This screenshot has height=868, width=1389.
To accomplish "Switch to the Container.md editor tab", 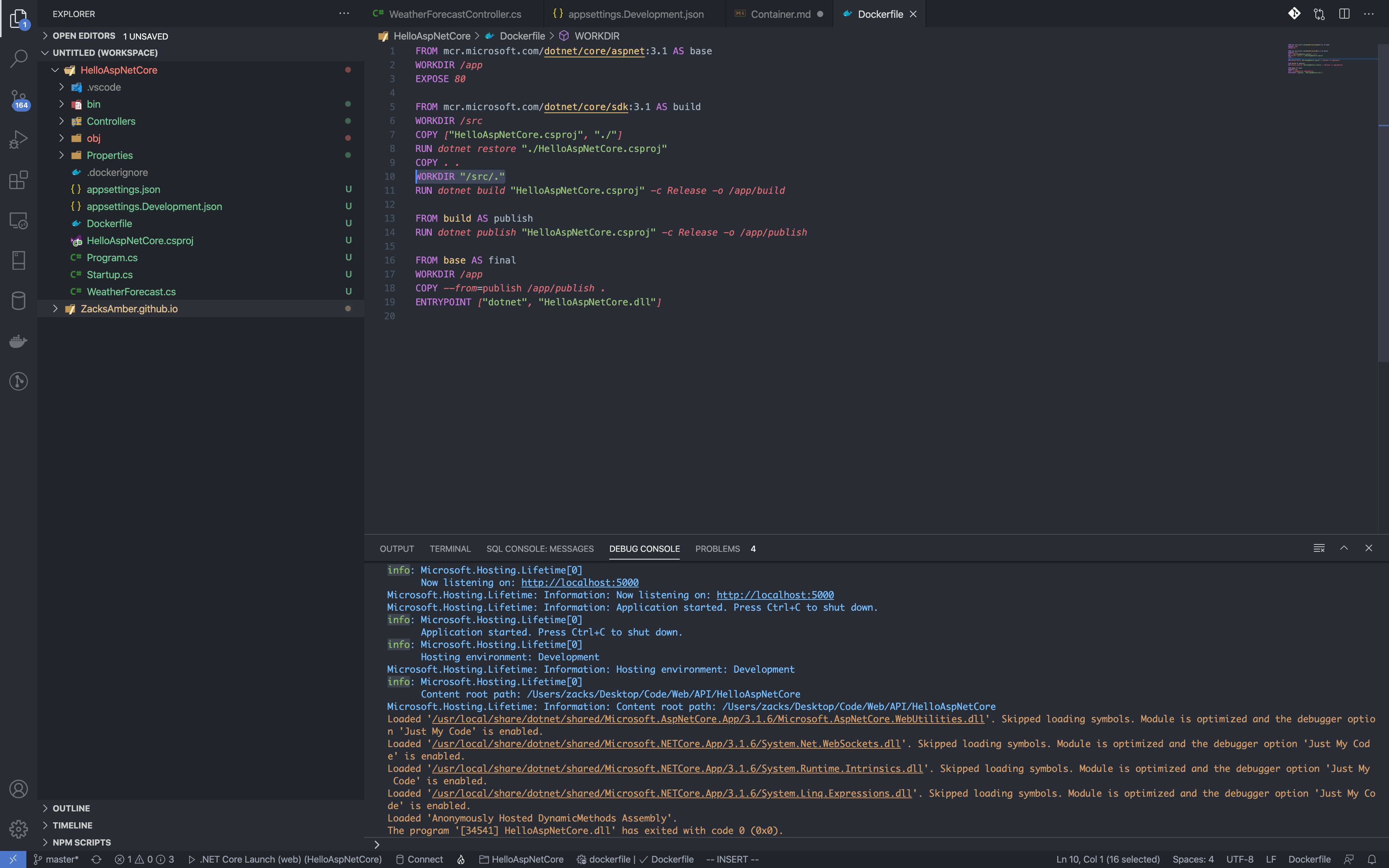I will point(780,14).
